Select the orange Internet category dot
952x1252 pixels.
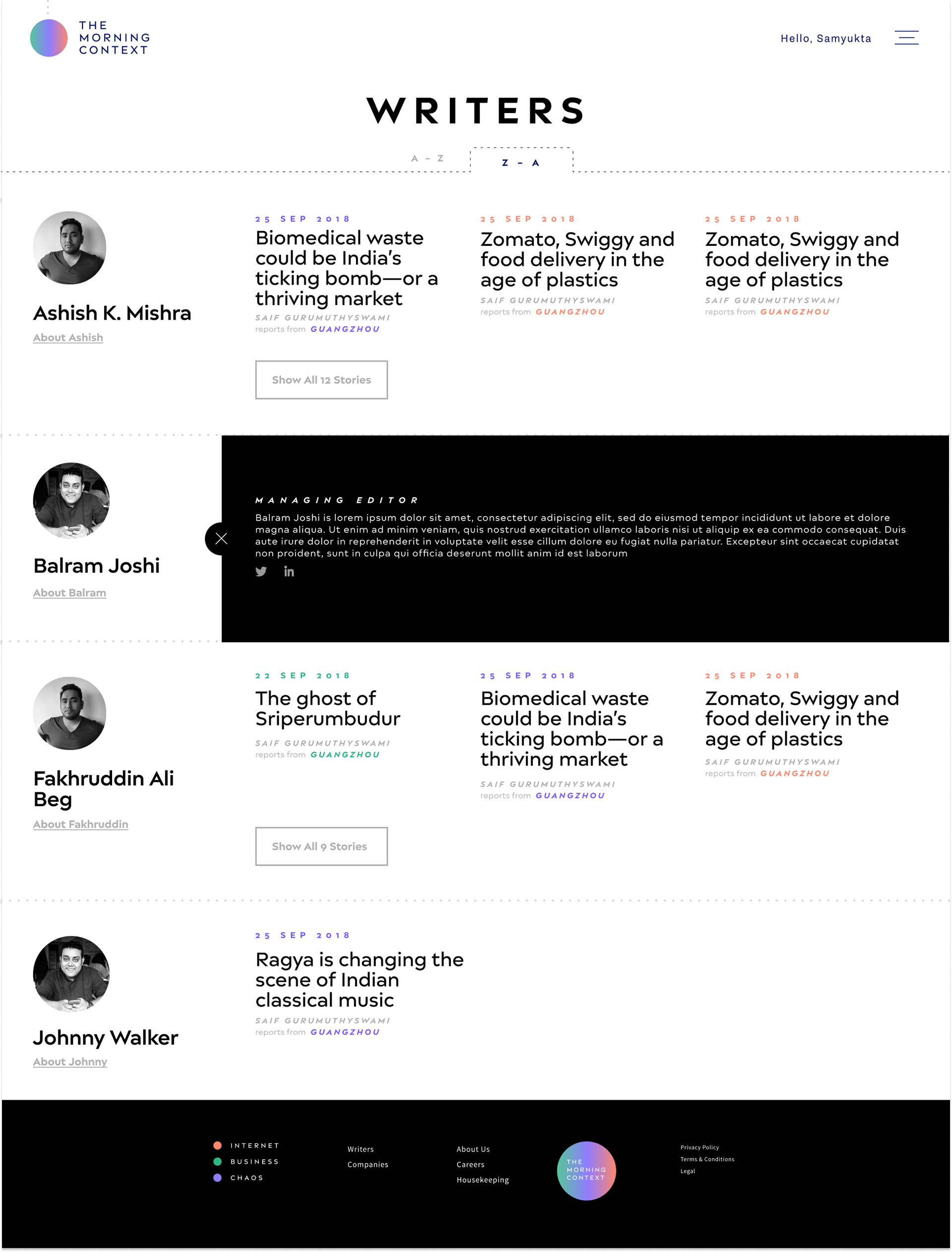pyautogui.click(x=217, y=1145)
